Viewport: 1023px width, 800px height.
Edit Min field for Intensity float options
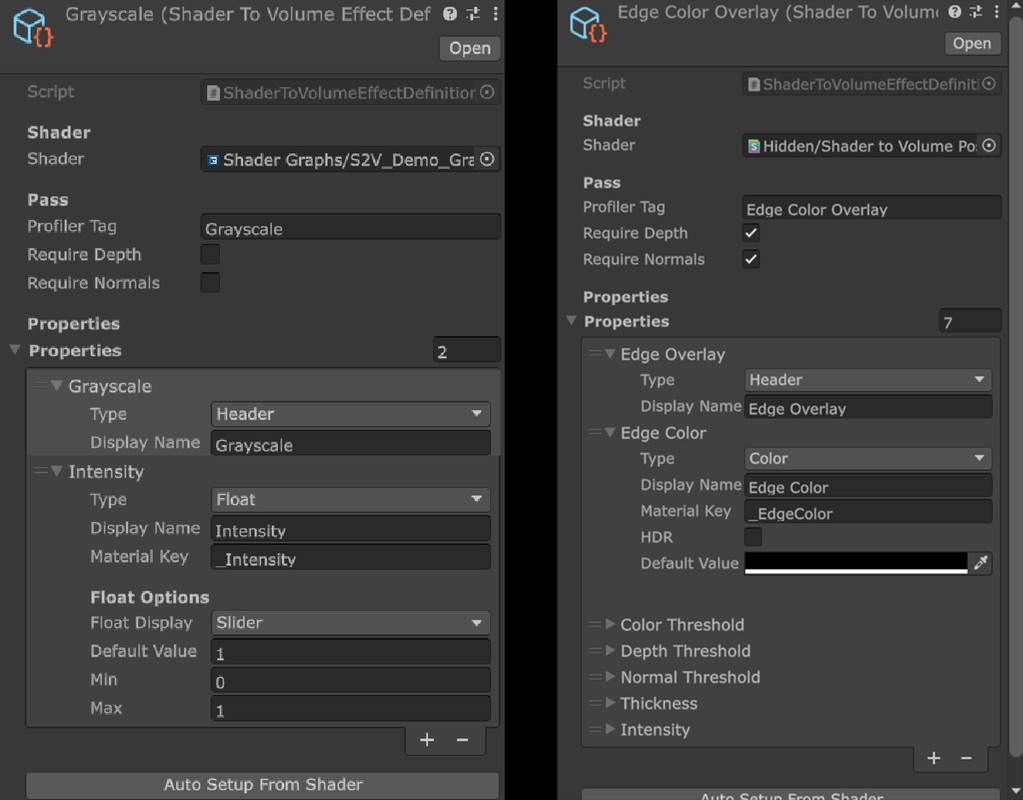(x=350, y=681)
